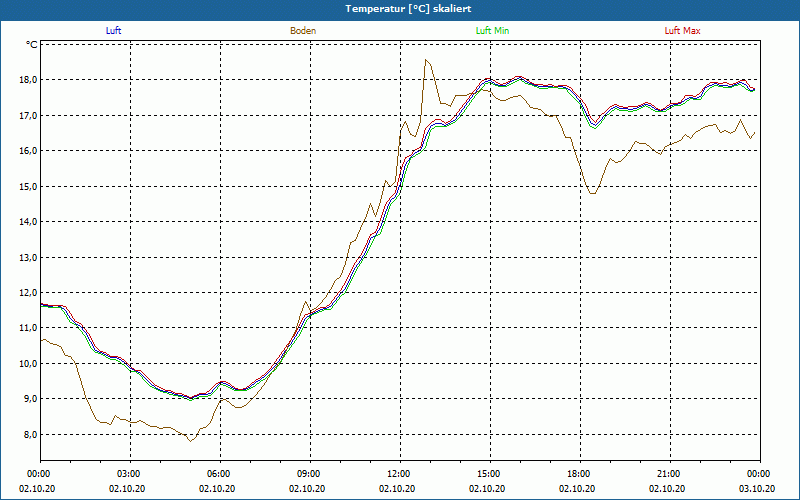The image size is (800, 500).
Task: Click the blue 'Luft' legend label
Action: tap(113, 31)
